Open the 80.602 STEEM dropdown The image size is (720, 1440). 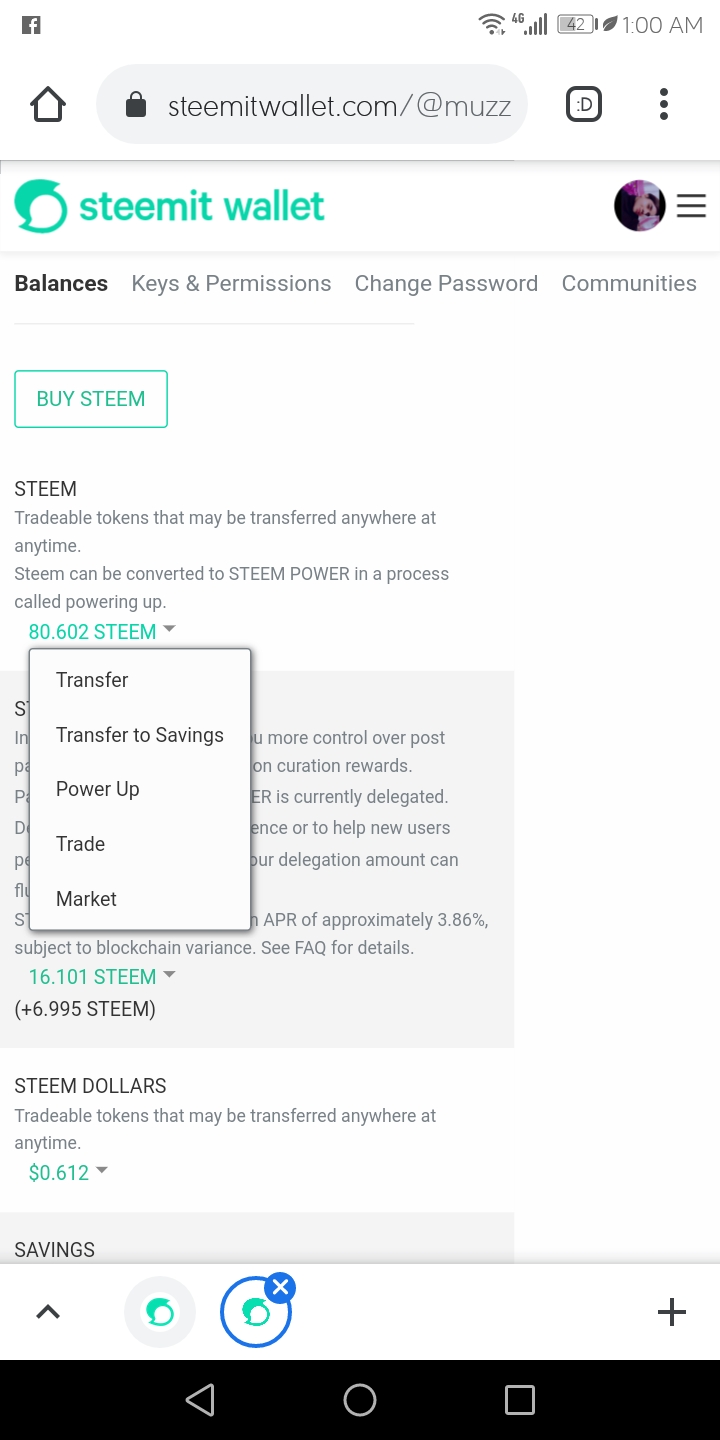pyautogui.click(x=102, y=631)
